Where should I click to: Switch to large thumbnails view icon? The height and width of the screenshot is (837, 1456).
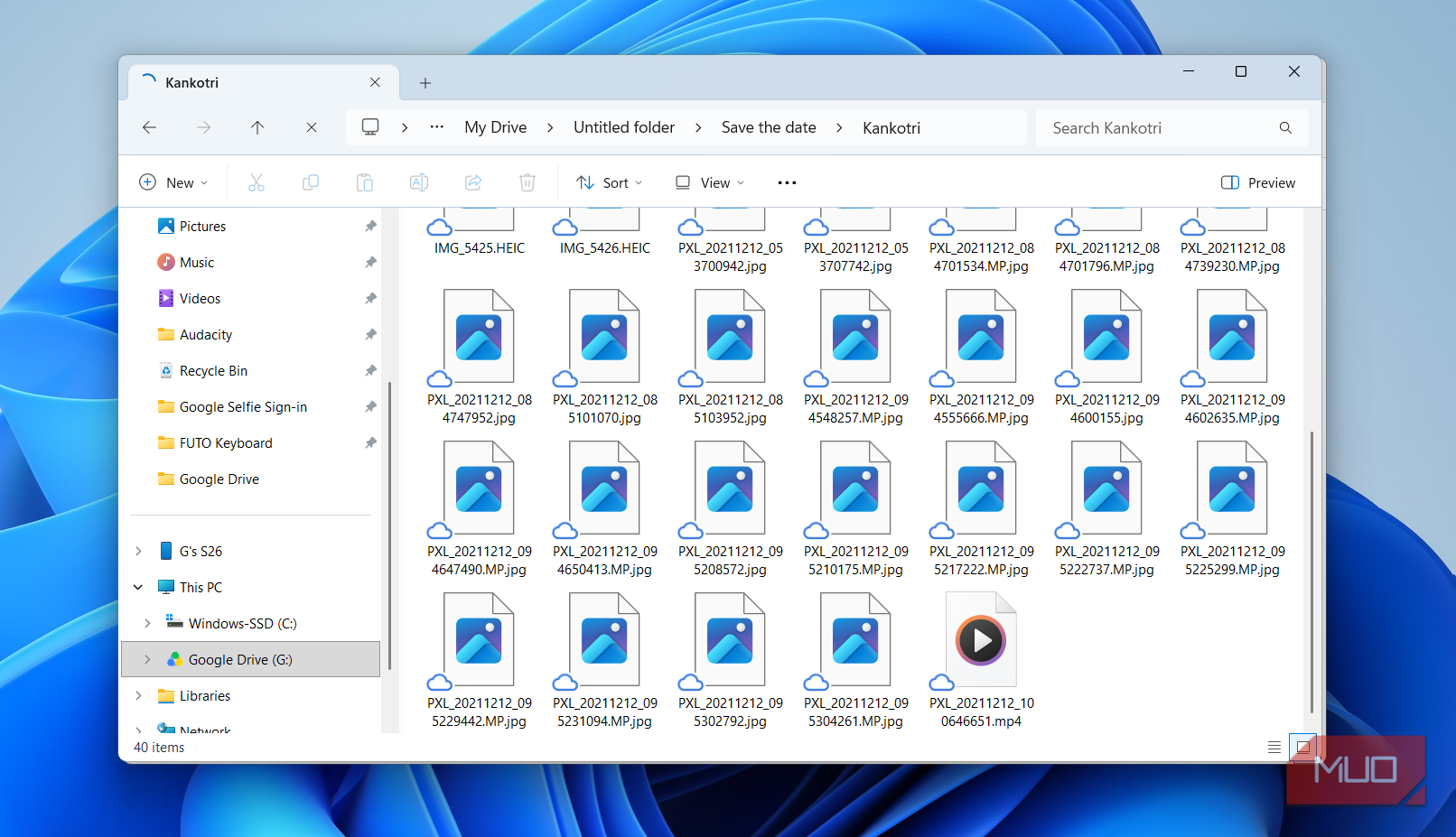1302,747
